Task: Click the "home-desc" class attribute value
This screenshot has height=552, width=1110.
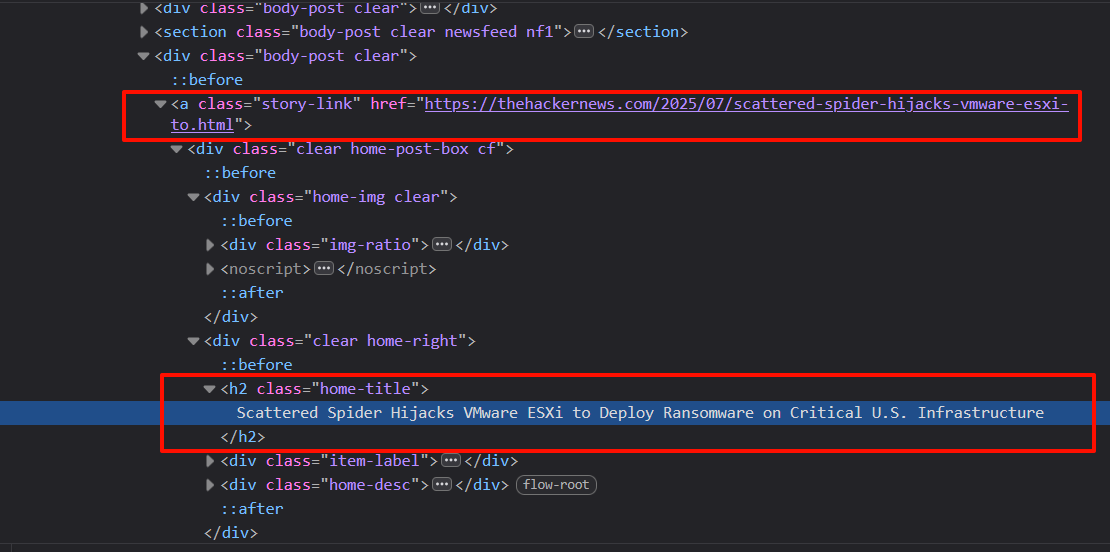Action: click(x=372, y=485)
